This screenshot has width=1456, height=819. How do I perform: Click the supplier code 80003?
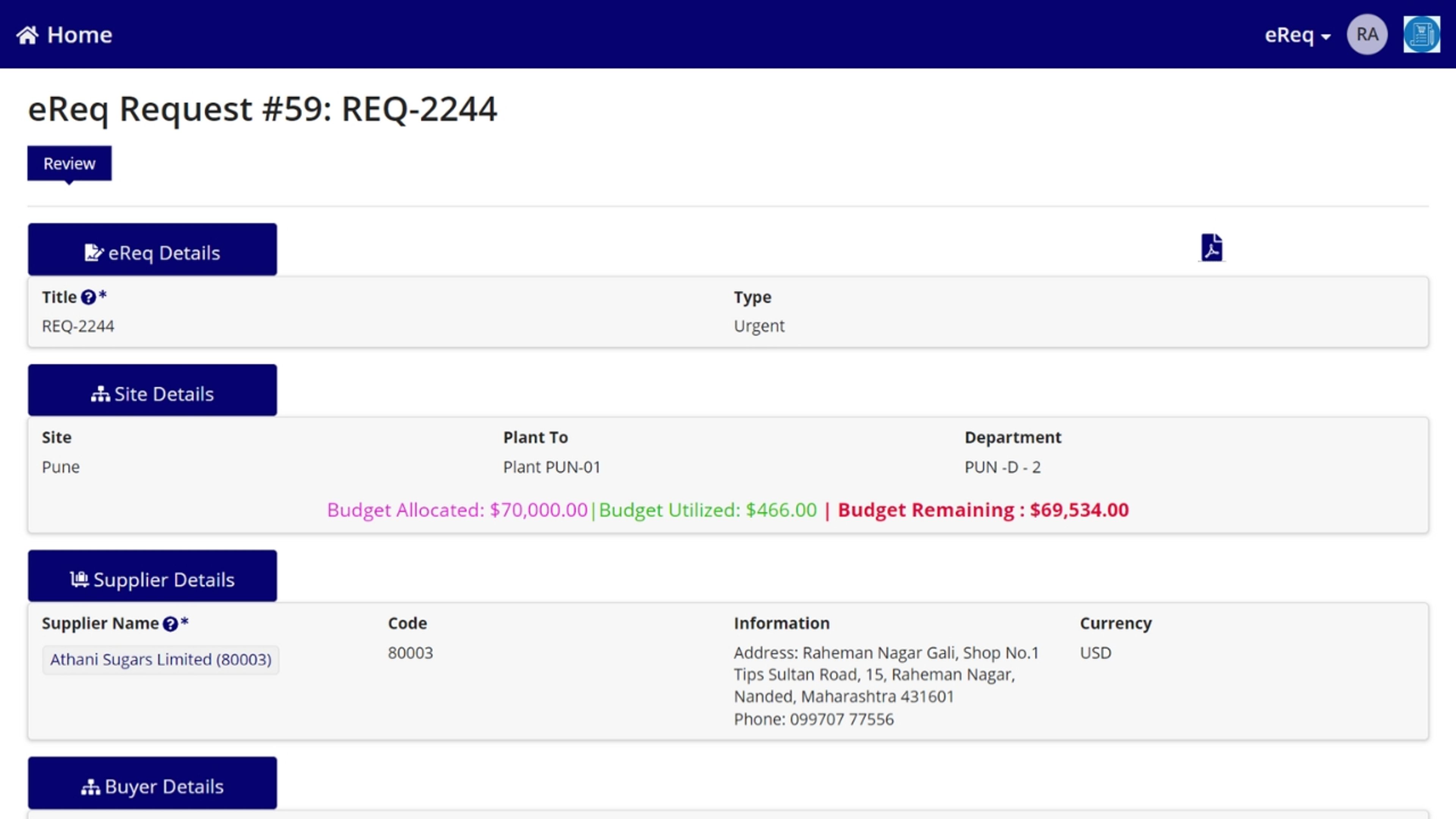point(410,653)
